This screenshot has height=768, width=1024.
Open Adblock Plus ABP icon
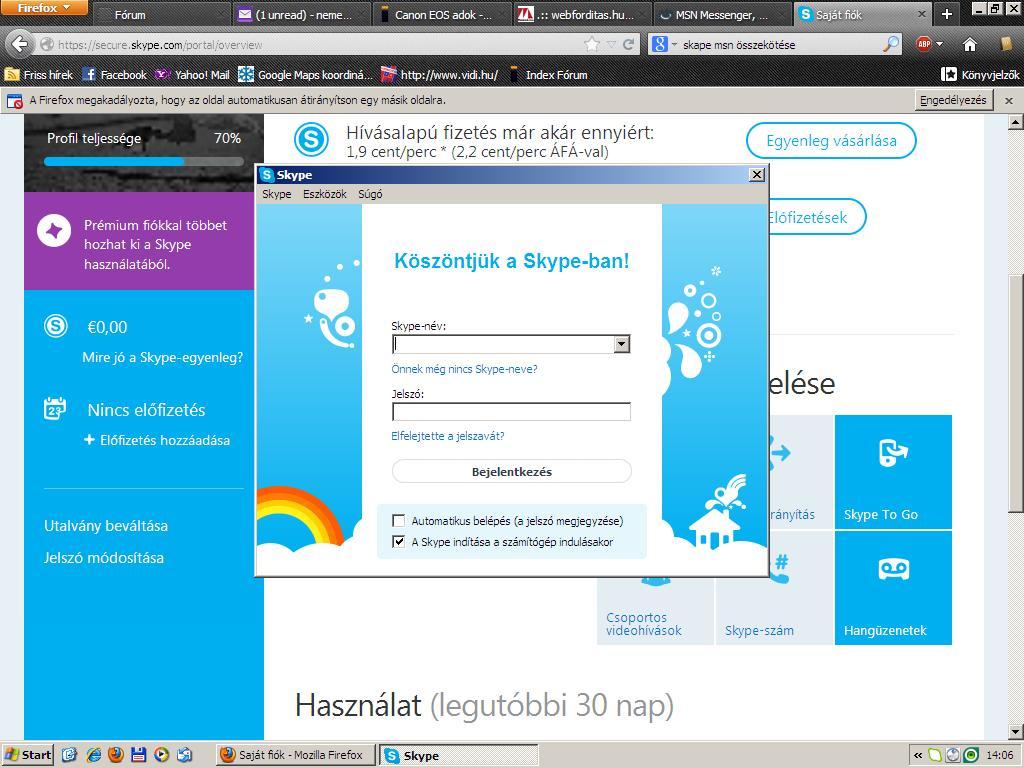click(x=923, y=44)
